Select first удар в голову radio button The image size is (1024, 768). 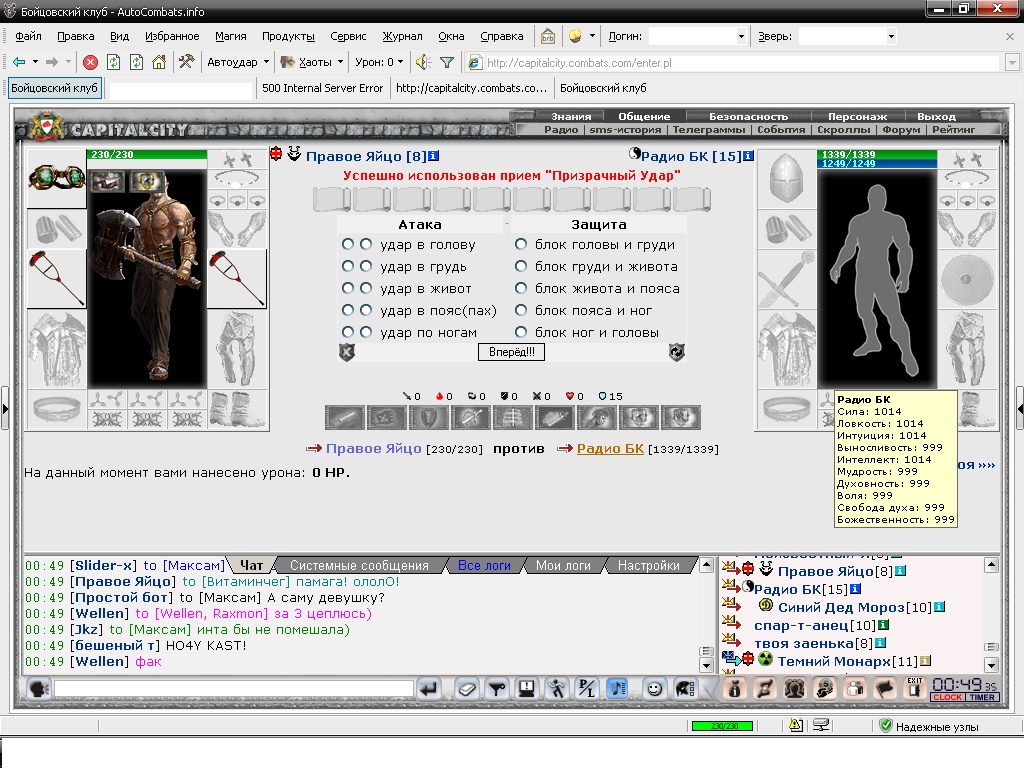pyautogui.click(x=347, y=244)
